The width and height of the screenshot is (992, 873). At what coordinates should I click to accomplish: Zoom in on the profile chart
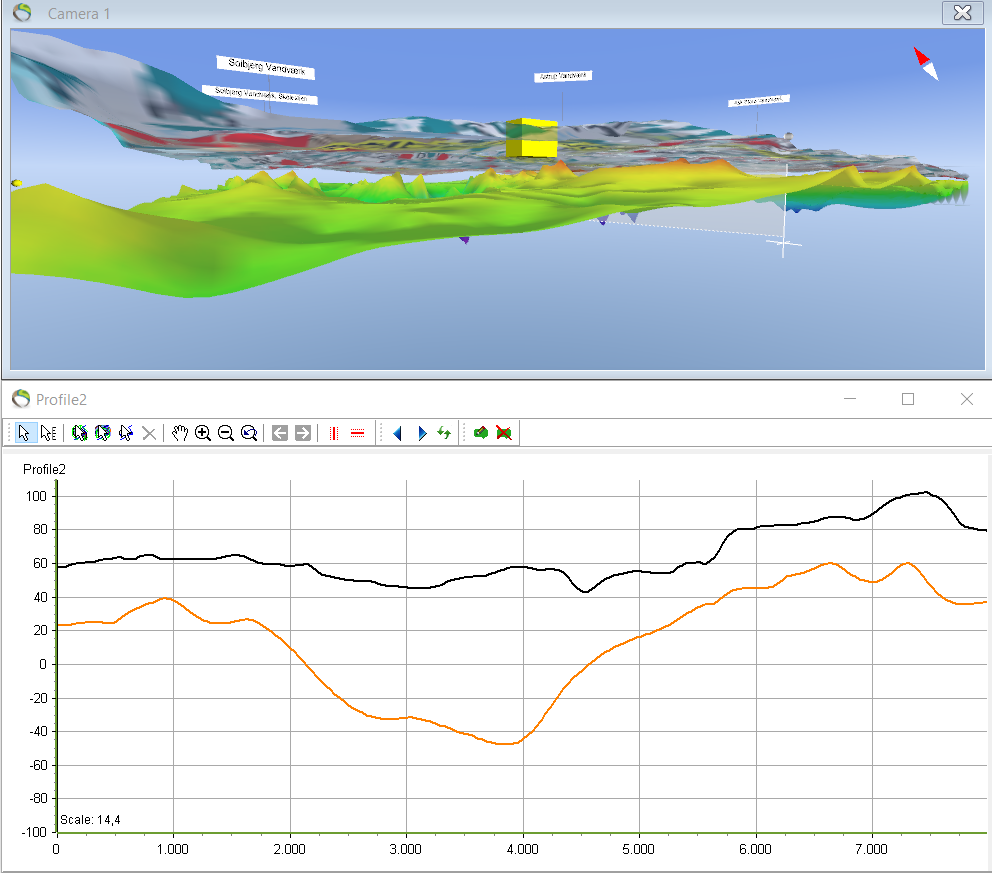click(x=202, y=432)
